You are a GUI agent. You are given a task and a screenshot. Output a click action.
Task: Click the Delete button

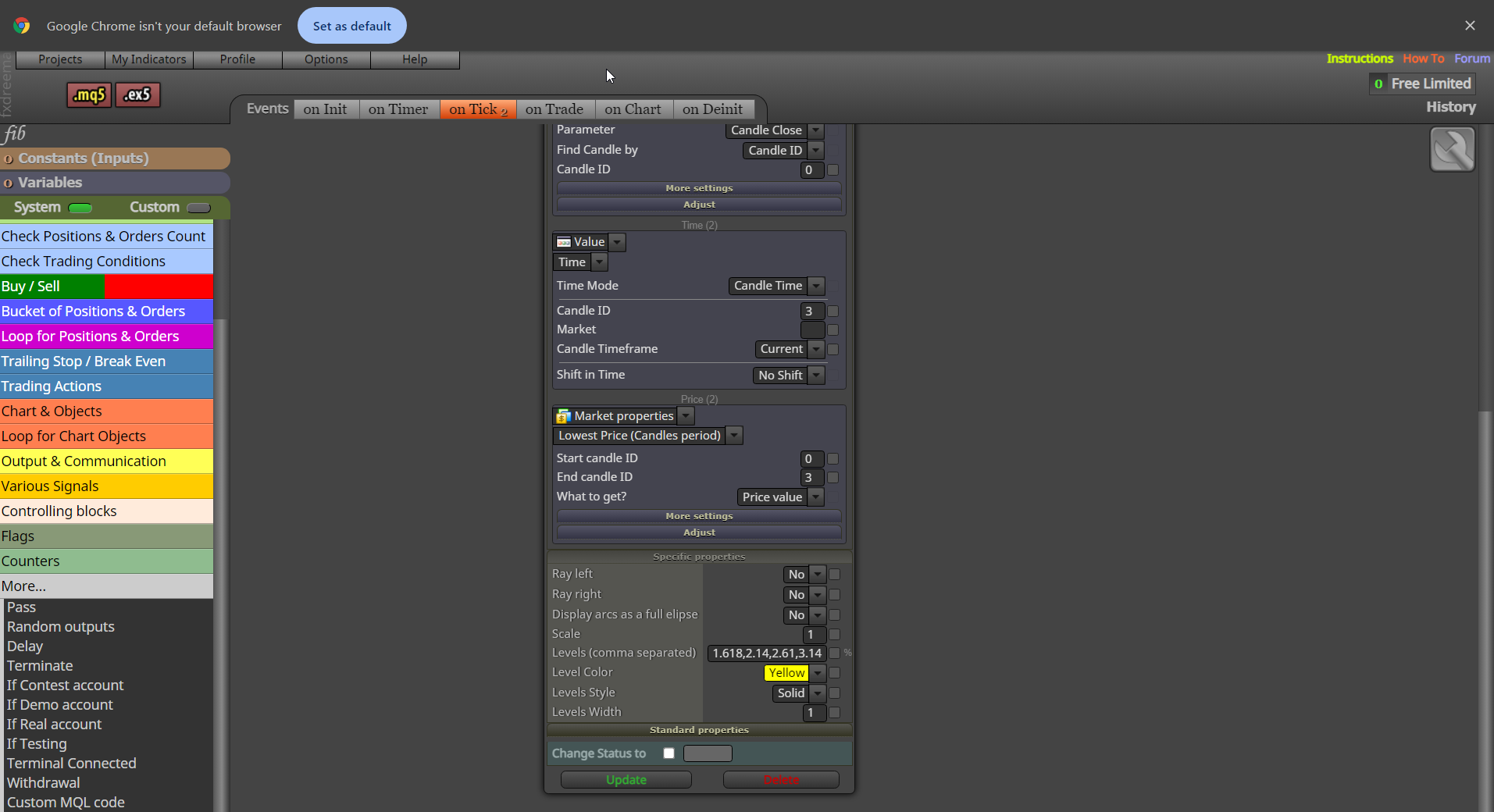(781, 780)
